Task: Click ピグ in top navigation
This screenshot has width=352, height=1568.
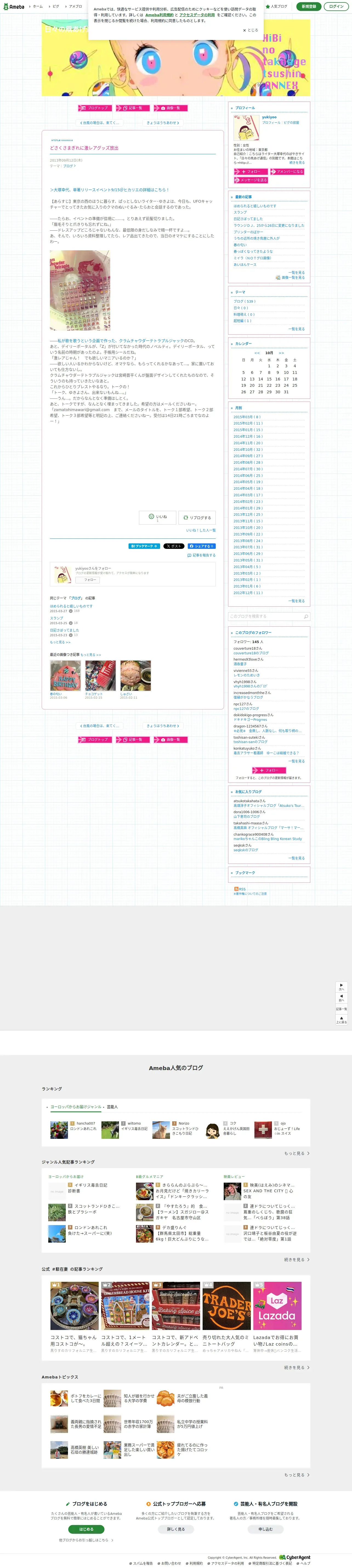Action: [x=55, y=6]
